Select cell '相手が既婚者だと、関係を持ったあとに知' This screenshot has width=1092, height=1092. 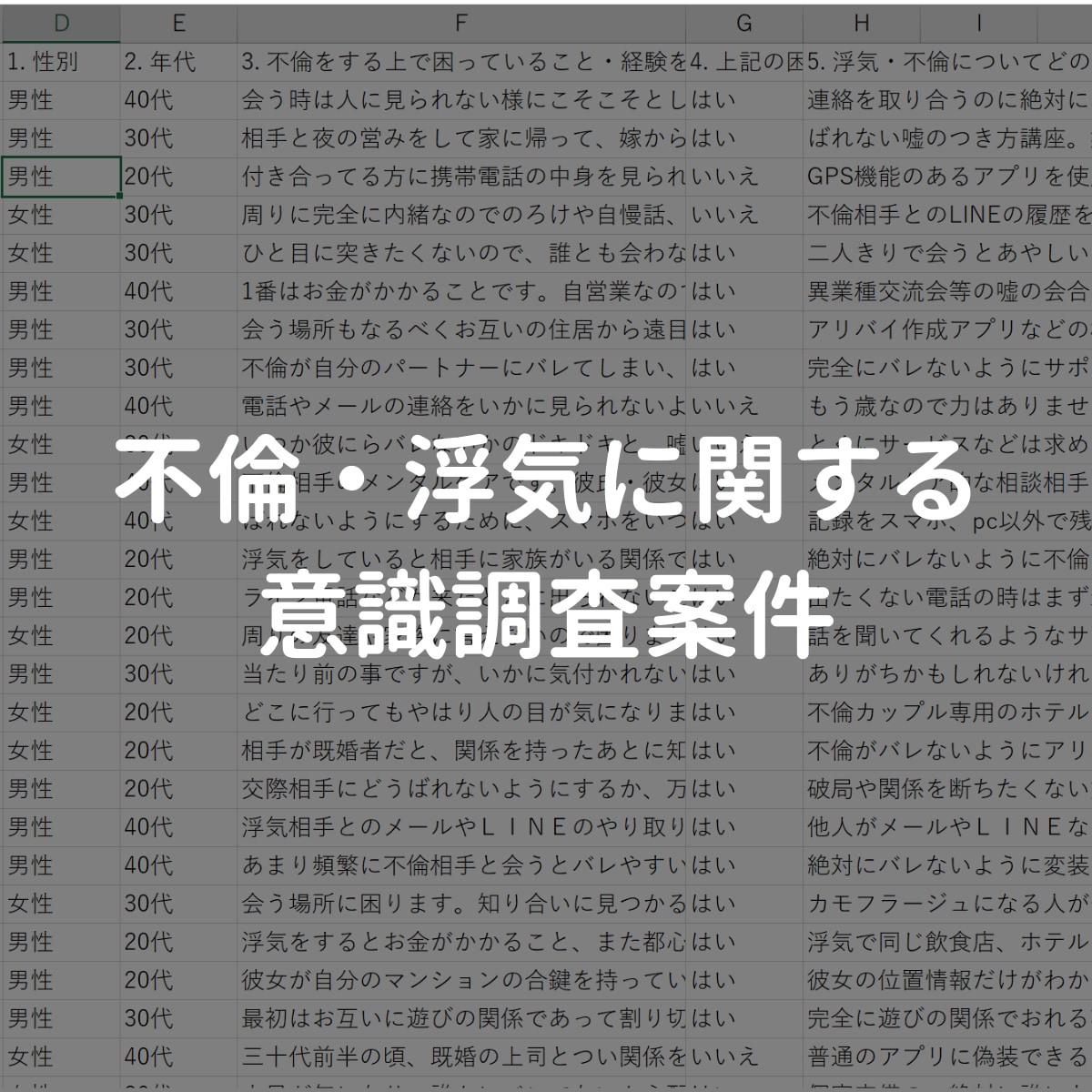[x=461, y=750]
